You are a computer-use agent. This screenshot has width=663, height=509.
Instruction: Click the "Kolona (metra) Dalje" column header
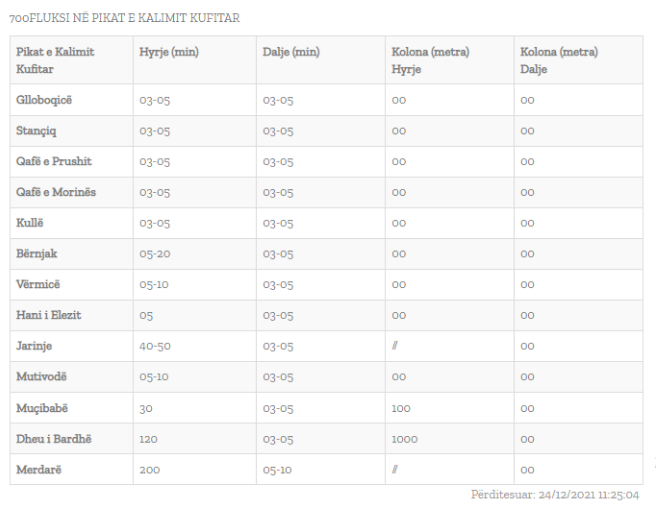558,60
